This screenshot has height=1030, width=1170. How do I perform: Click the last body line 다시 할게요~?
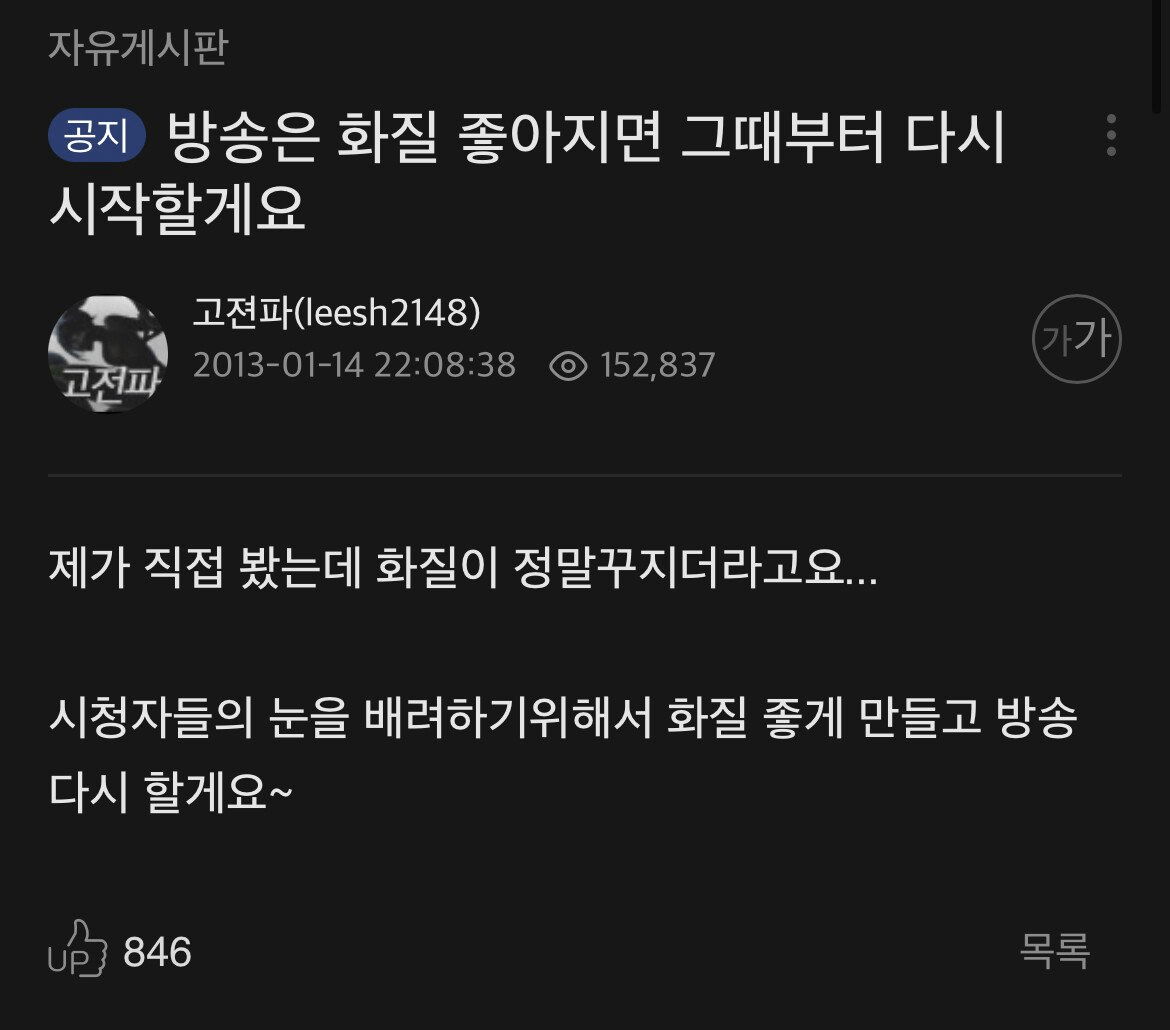[x=171, y=792]
